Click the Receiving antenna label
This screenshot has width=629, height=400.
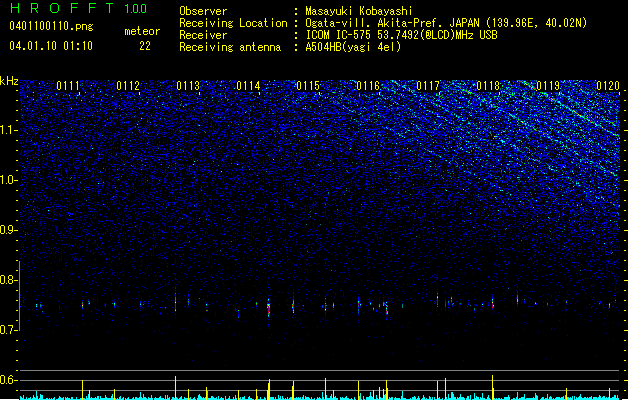pyautogui.click(x=230, y=47)
